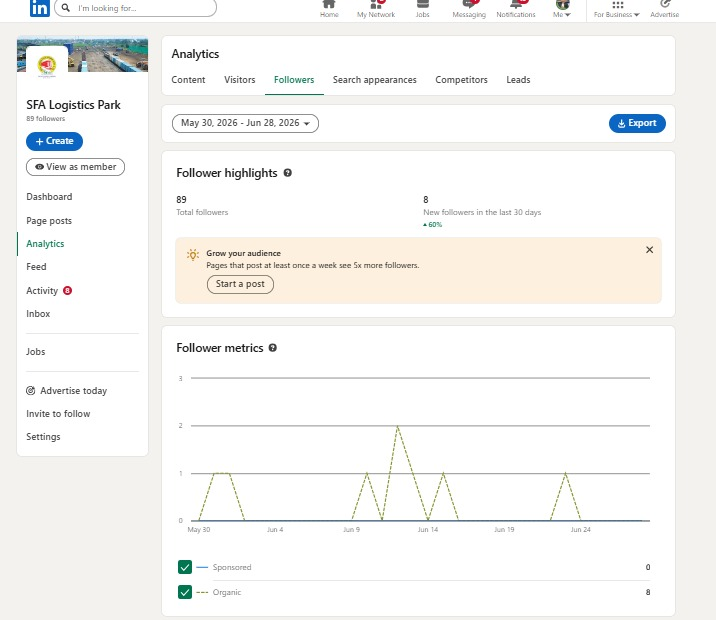The height and width of the screenshot is (620, 716).
Task: Click View as member button
Action: click(75, 167)
